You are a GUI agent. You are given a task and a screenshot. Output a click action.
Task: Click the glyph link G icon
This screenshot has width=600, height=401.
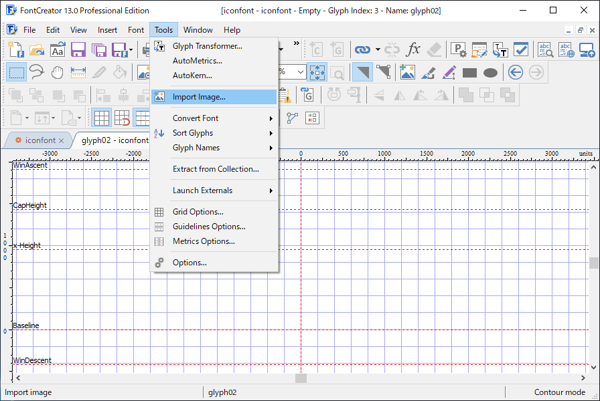[307, 95]
